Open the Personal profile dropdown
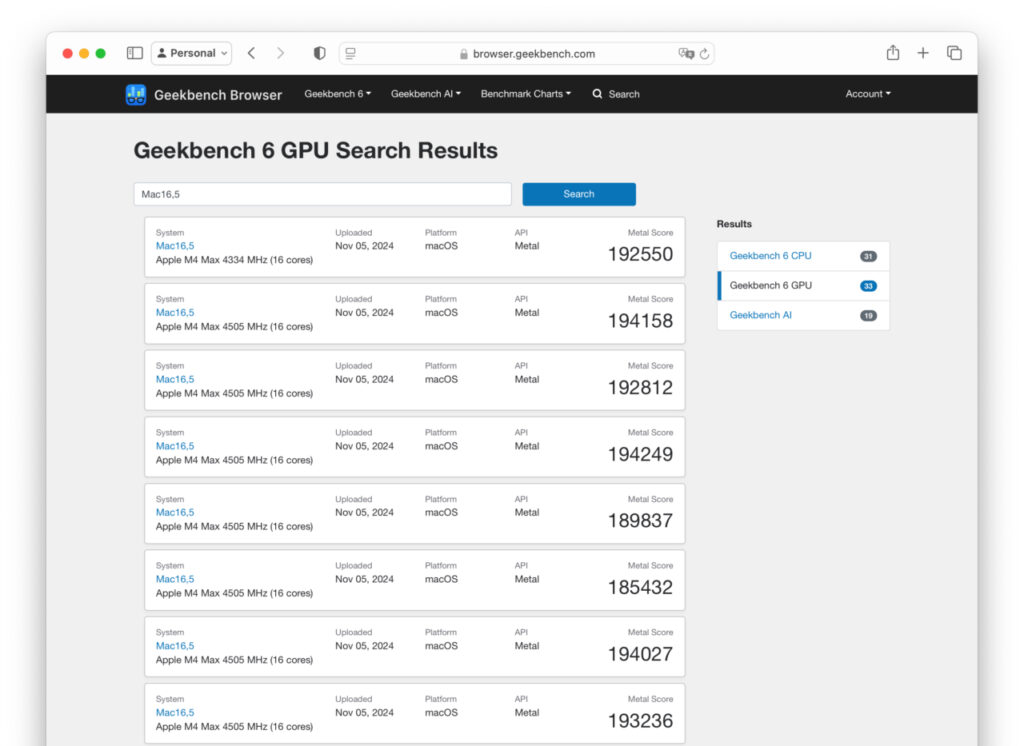Viewport: 1024px width, 746px height. click(x=192, y=53)
